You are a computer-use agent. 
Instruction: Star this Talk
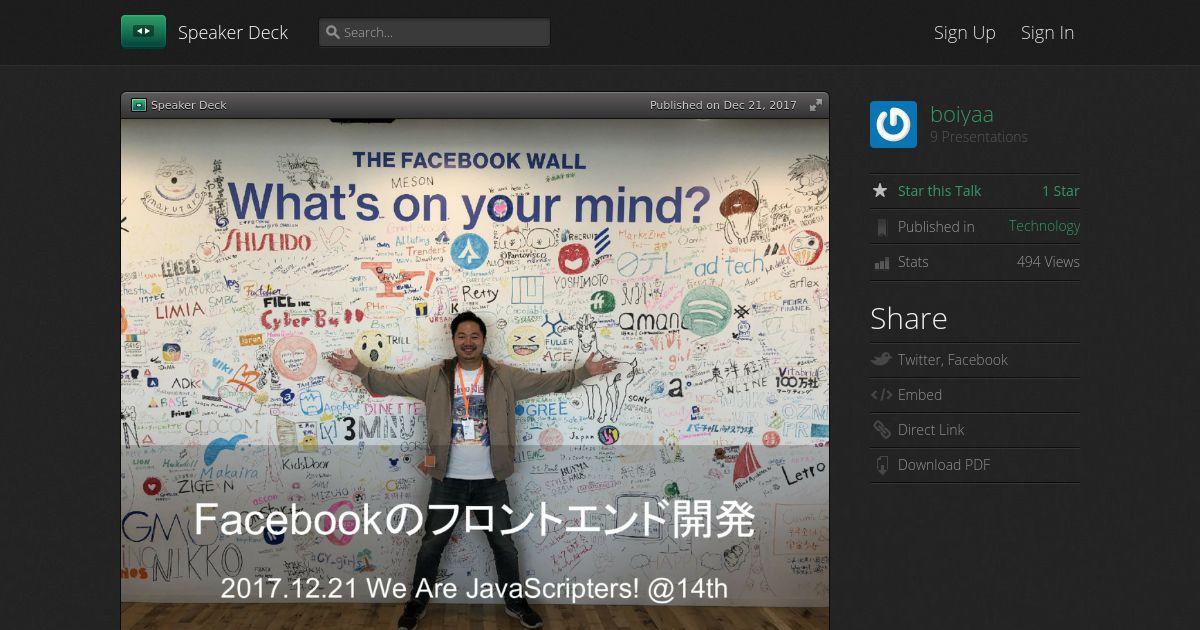[x=939, y=191]
